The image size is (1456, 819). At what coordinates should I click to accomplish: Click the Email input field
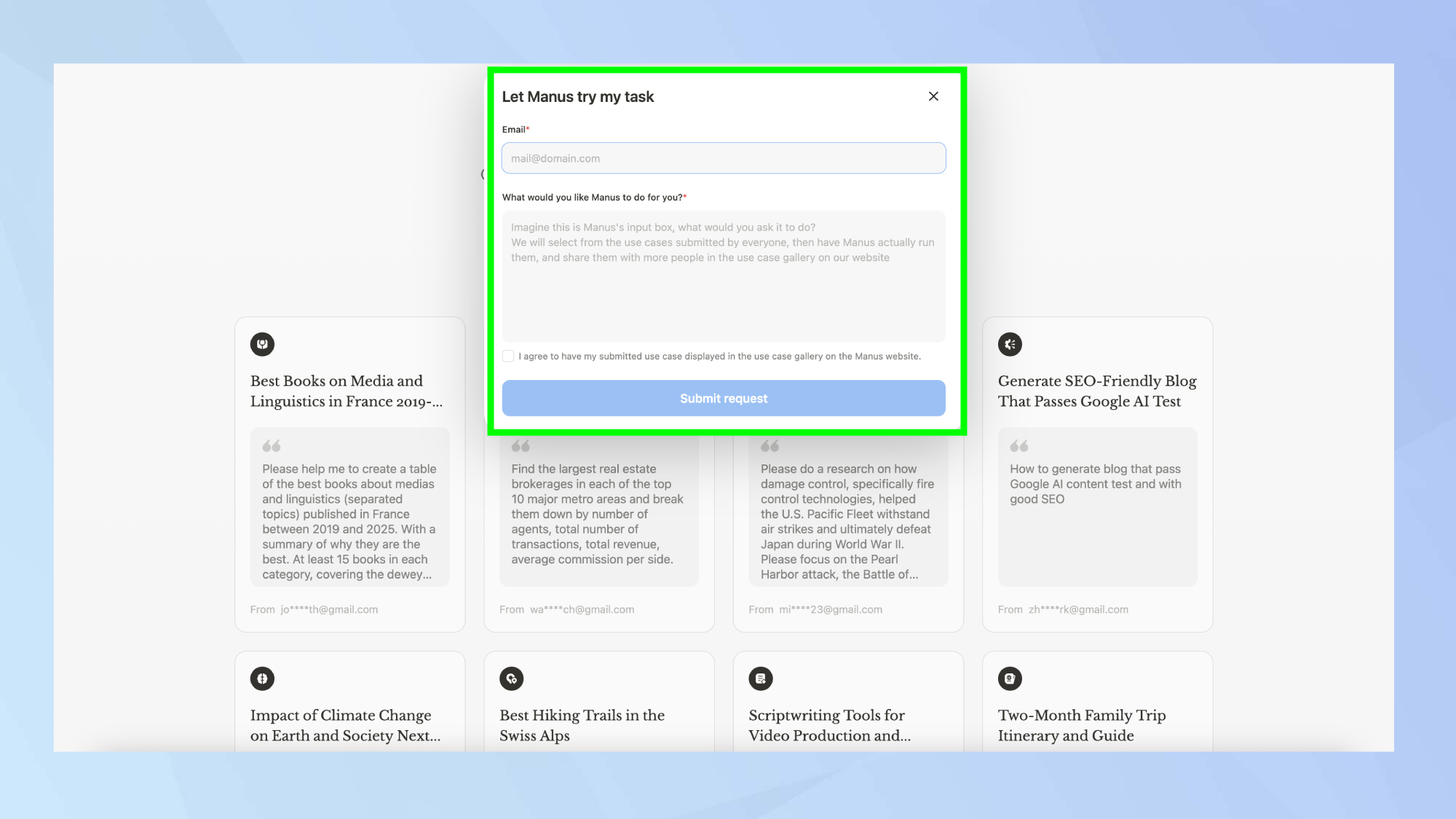[723, 158]
